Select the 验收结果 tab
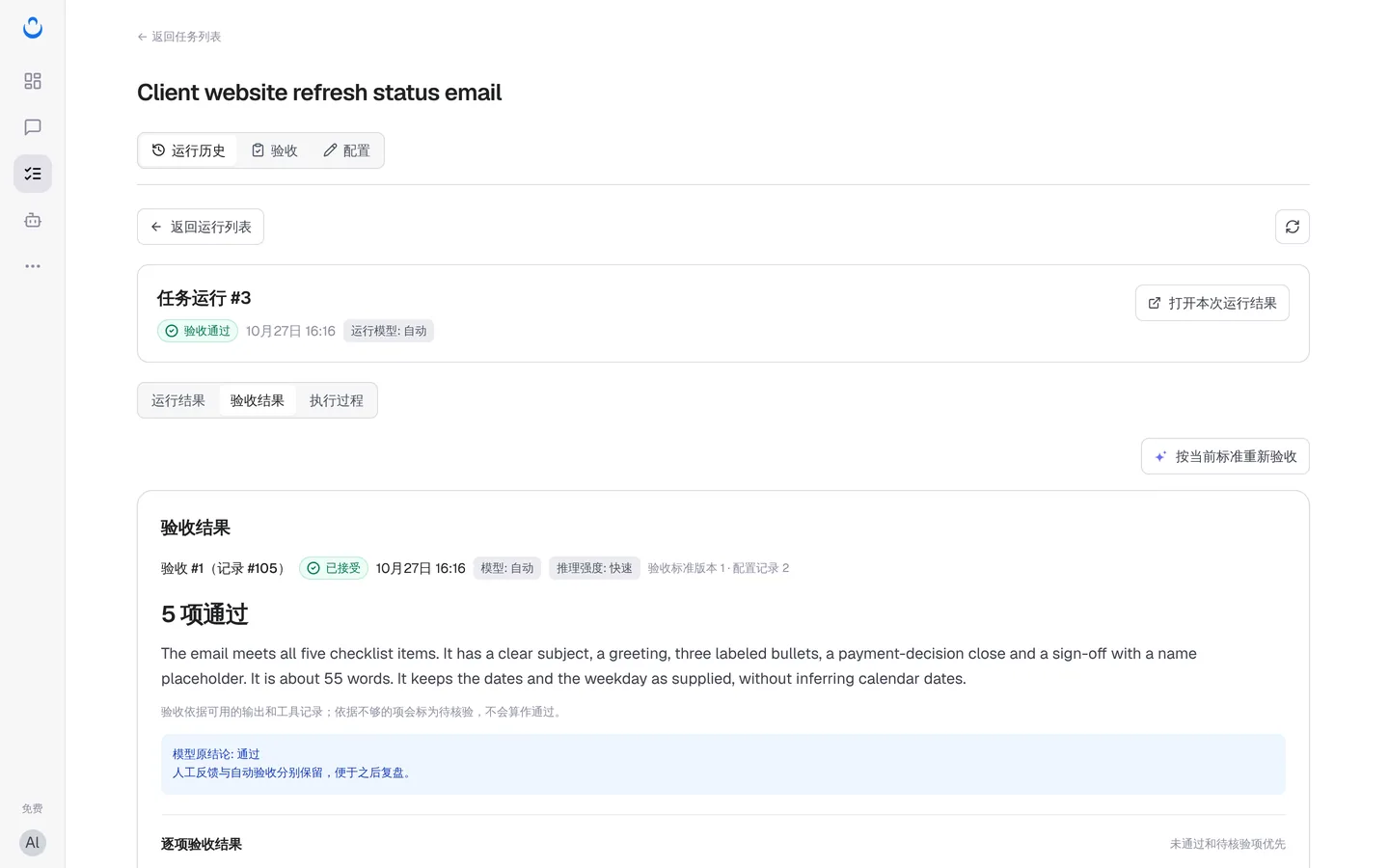Viewport: 1389px width, 868px height. [x=258, y=400]
